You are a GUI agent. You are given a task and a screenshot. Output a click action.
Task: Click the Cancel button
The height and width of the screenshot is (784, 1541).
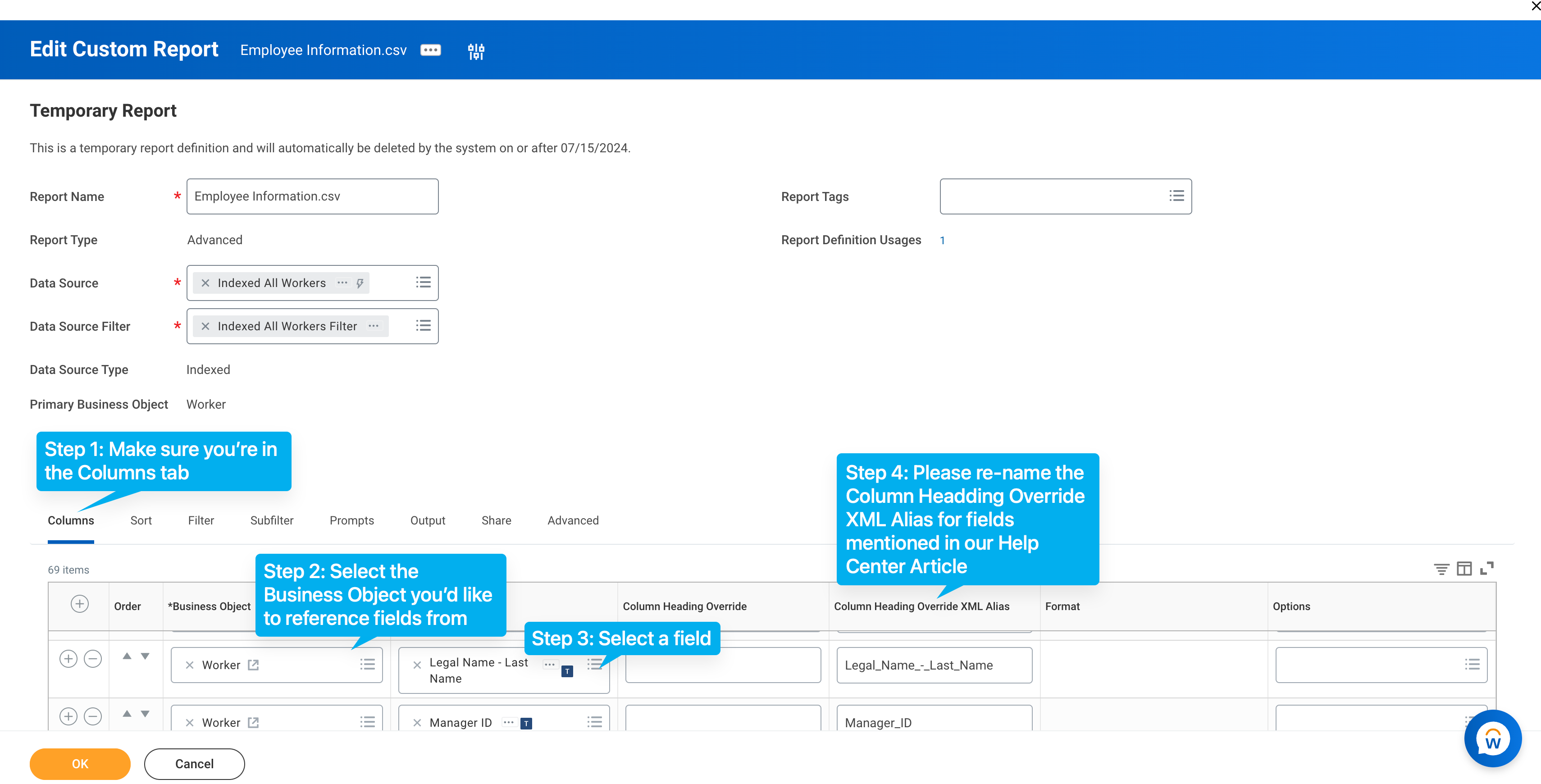point(194,764)
